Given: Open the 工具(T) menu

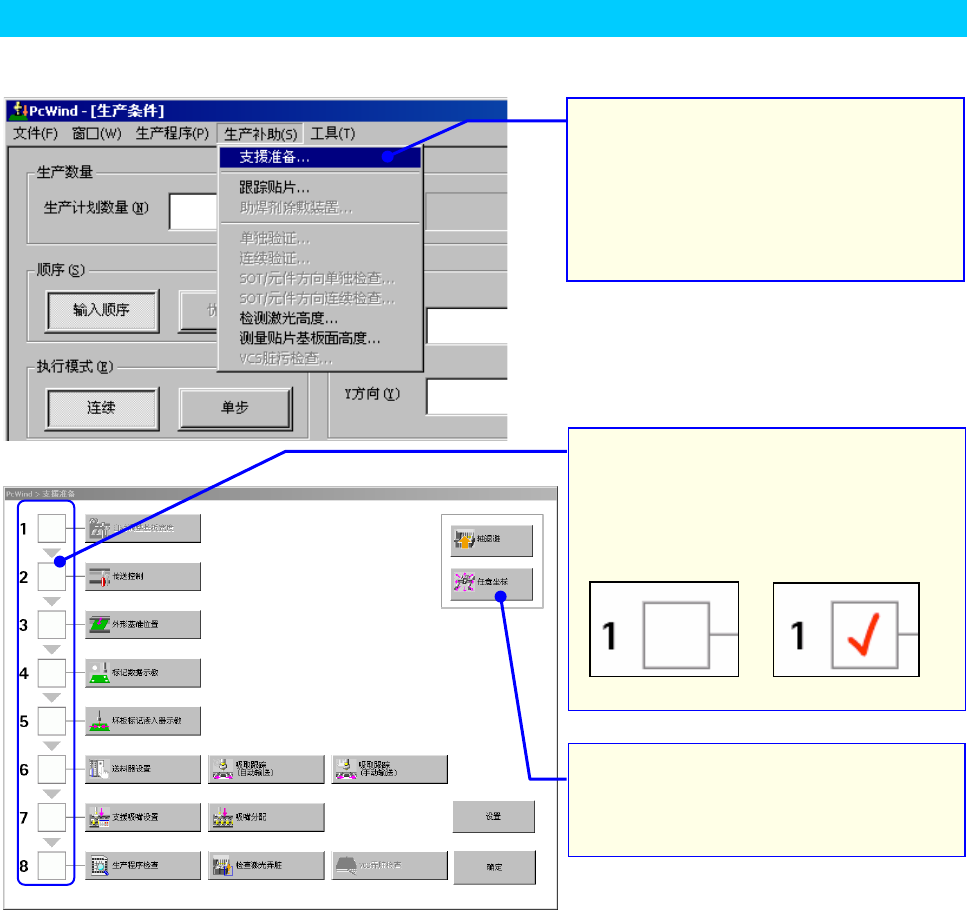Looking at the screenshot, I should pos(333,133).
